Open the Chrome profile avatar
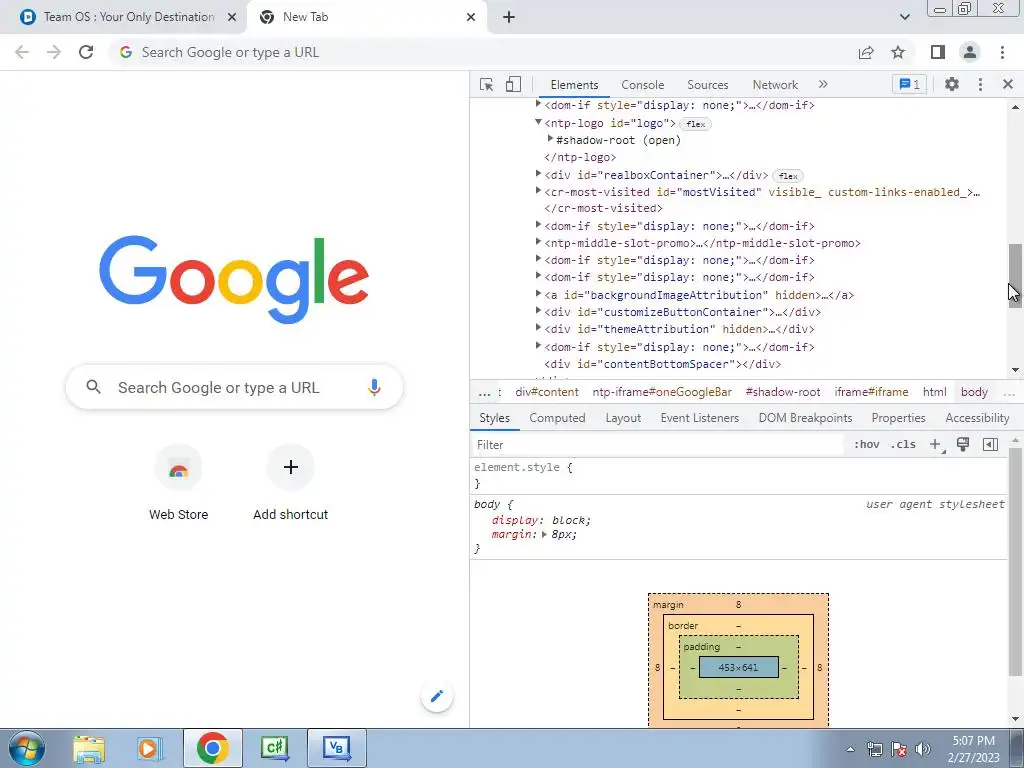This screenshot has height=768, width=1024. click(970, 52)
